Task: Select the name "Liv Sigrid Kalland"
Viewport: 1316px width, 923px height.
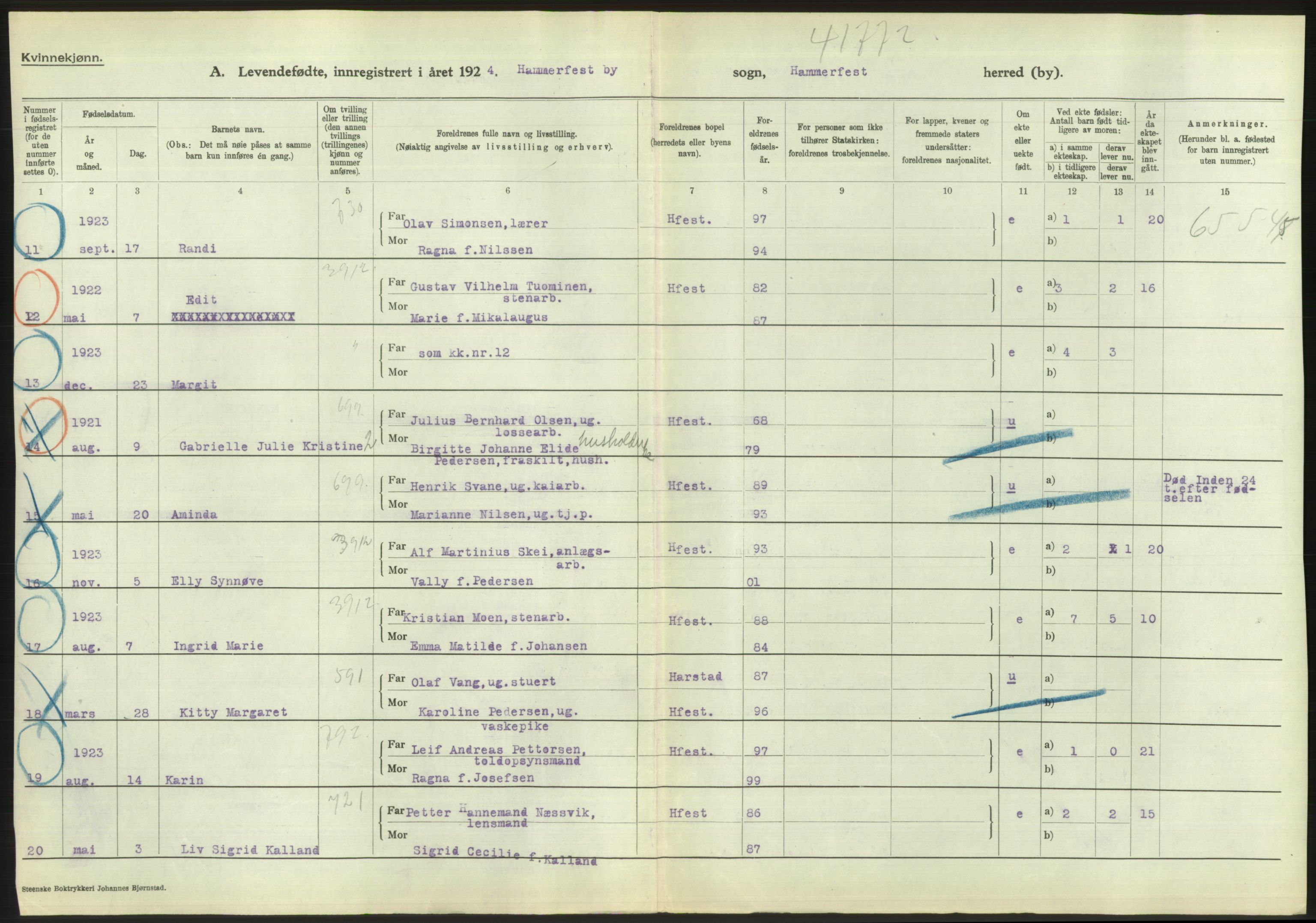Action: (x=250, y=850)
